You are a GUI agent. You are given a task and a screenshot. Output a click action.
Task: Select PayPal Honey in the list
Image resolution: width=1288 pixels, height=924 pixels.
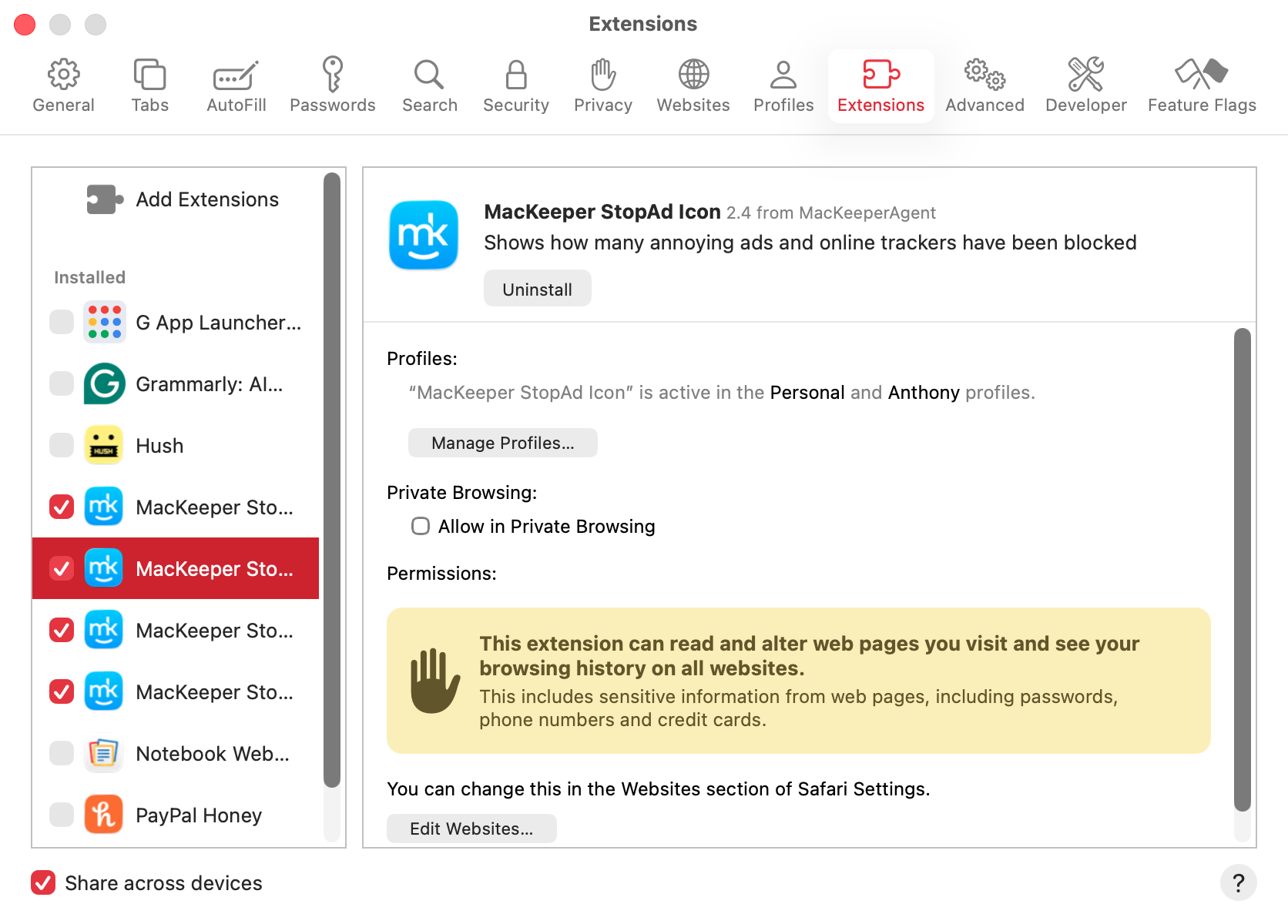click(176, 815)
